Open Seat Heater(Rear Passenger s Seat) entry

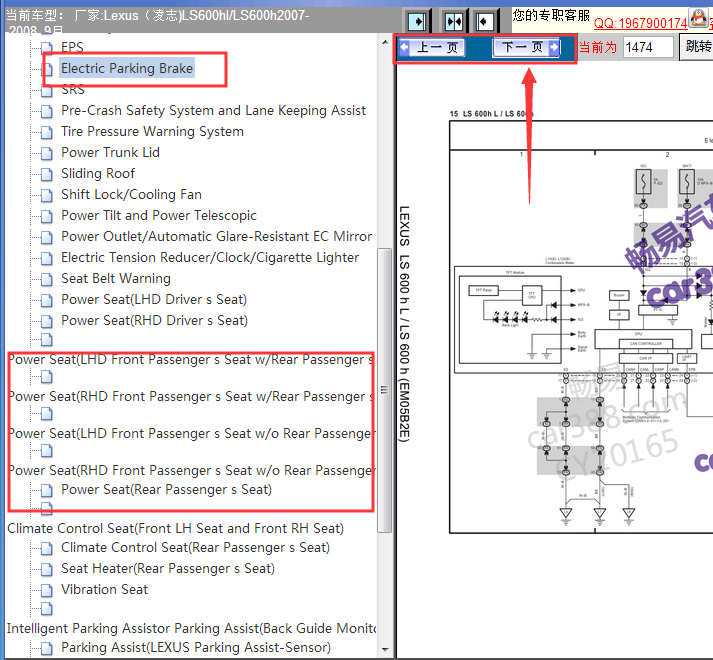tap(168, 569)
